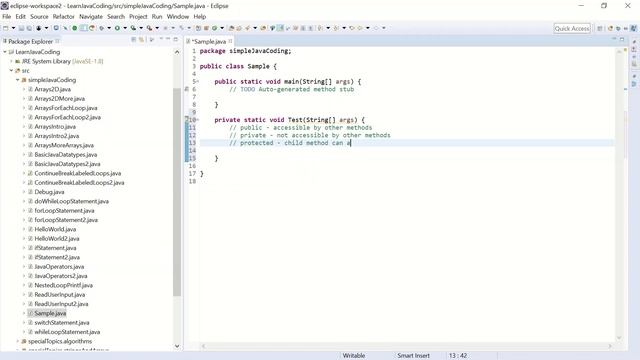The width and height of the screenshot is (640, 360).
Task: Click the New Java Class green icon
Action: 214,28
